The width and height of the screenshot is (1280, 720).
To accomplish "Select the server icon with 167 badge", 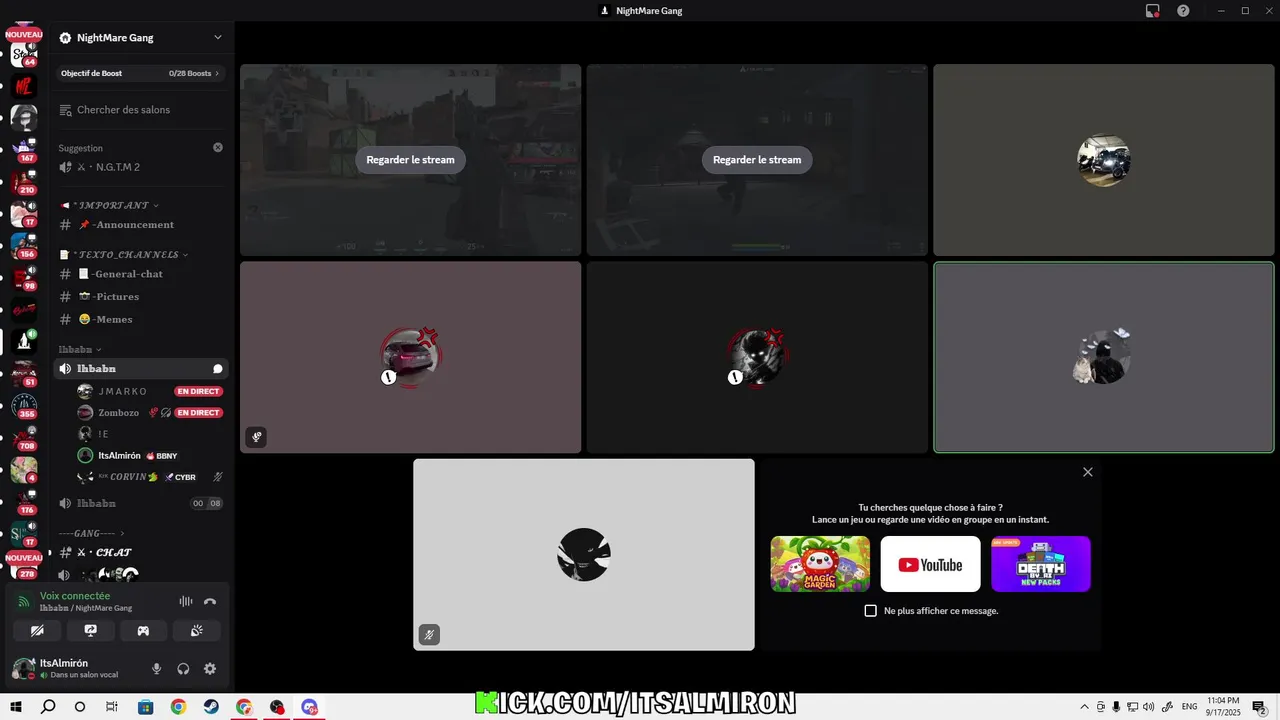I will 24,149.
